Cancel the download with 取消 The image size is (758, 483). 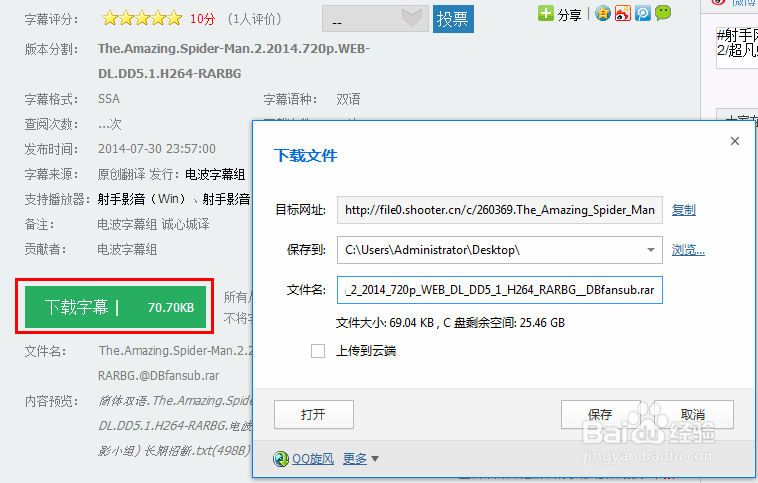[693, 414]
